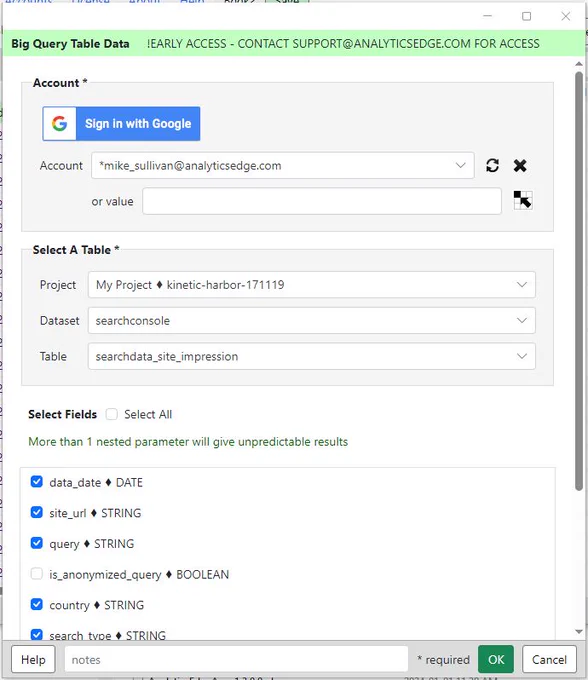Click the scrollbar down arrow
Viewport: 588px width, 680px height.
coord(579,632)
